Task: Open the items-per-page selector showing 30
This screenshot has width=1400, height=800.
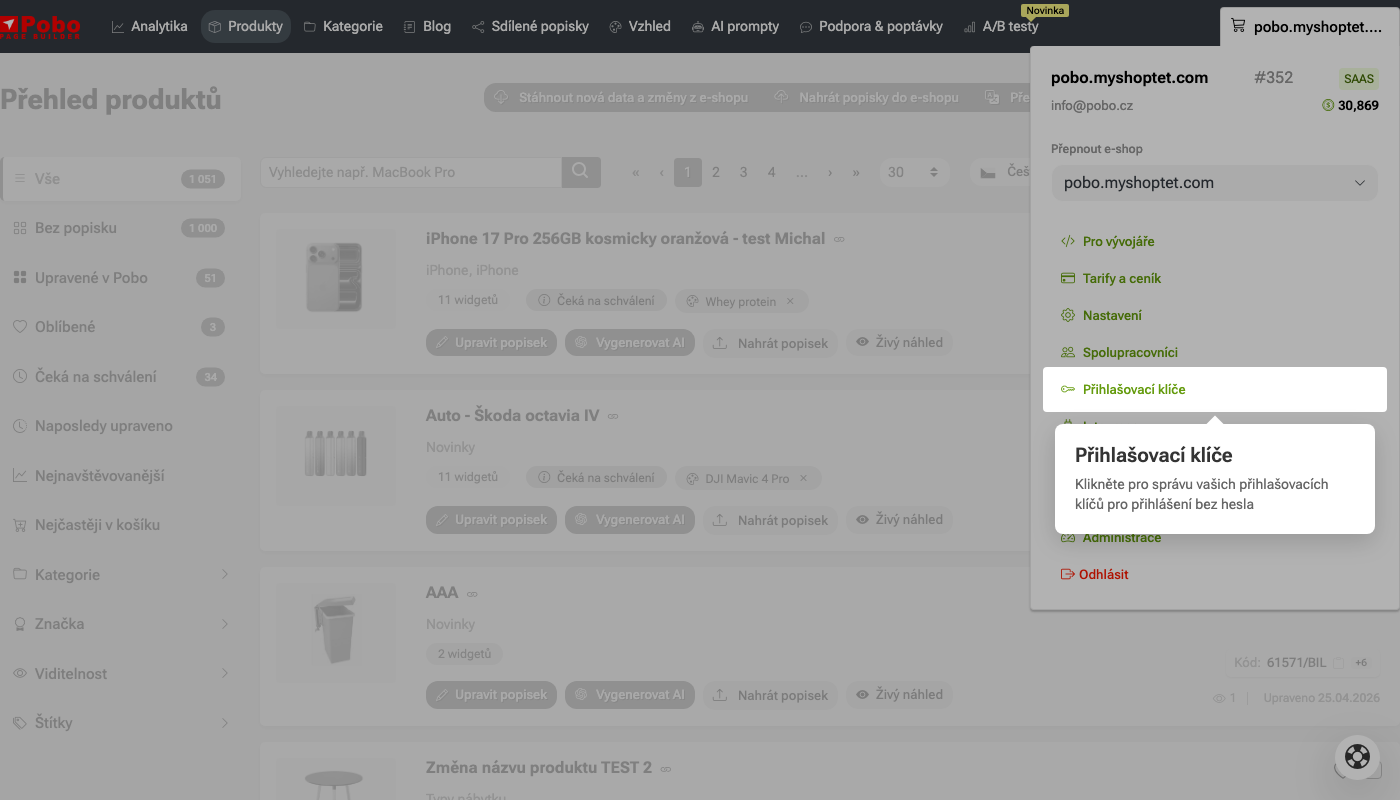Action: point(914,172)
